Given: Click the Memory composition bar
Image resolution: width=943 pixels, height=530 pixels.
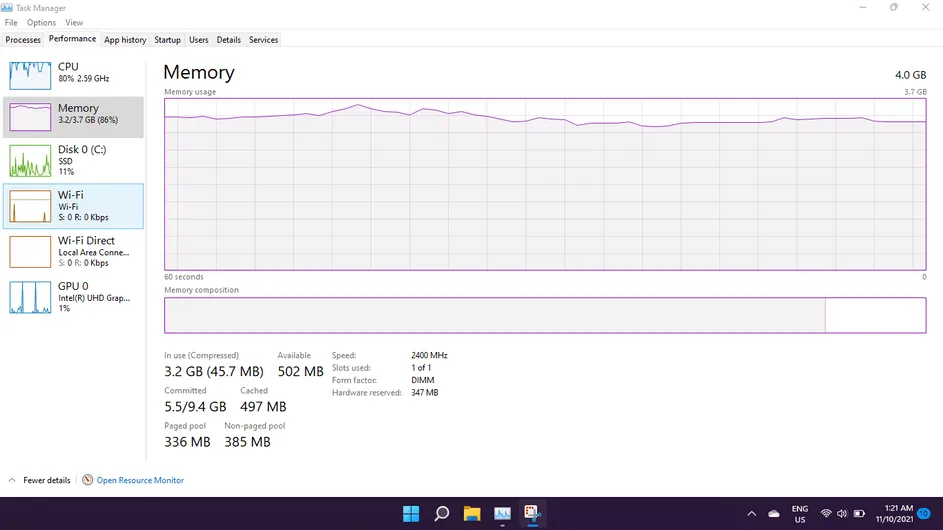Looking at the screenshot, I should click(x=494, y=315).
